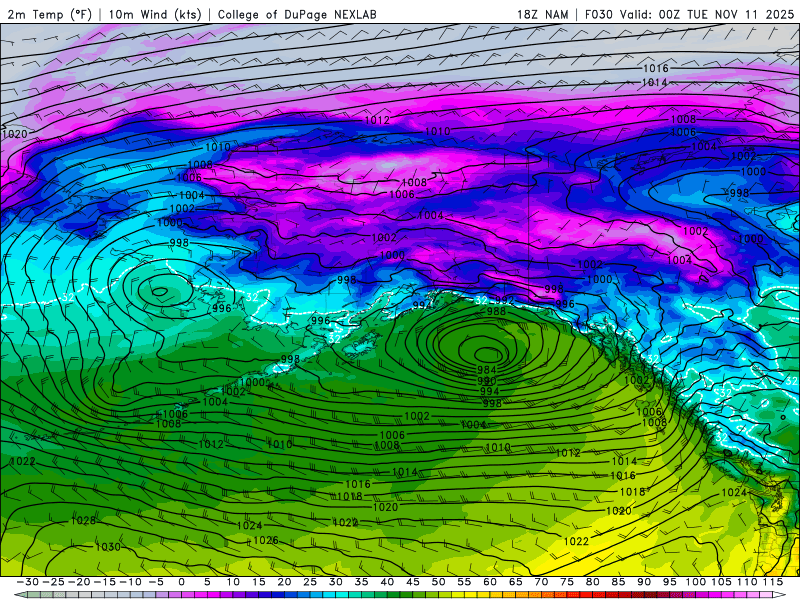Viewport: 800px width, 600px height.
Task: Click the 55 label on temperature scale
Action: coord(464,582)
